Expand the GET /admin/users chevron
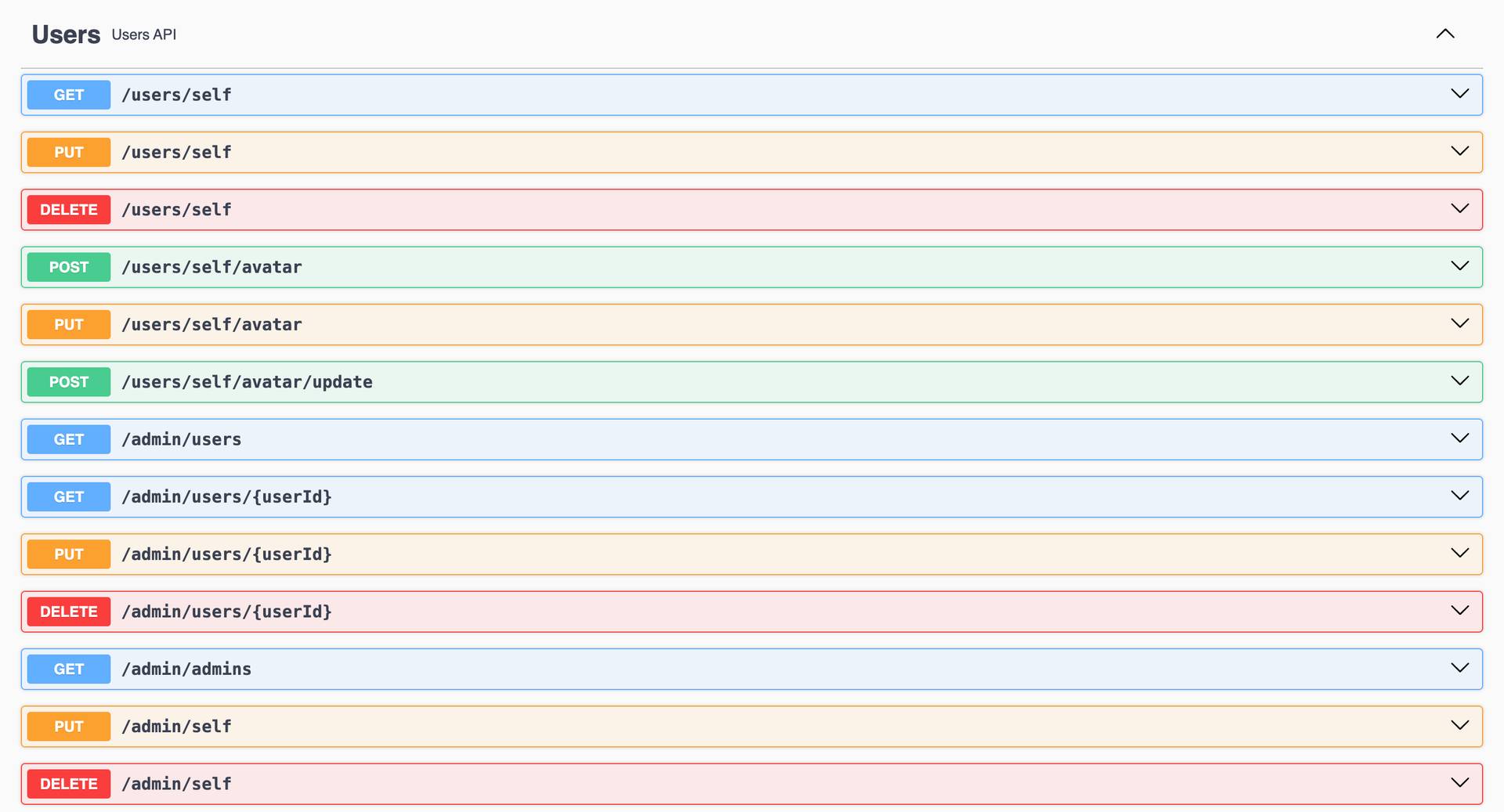 tap(1459, 438)
